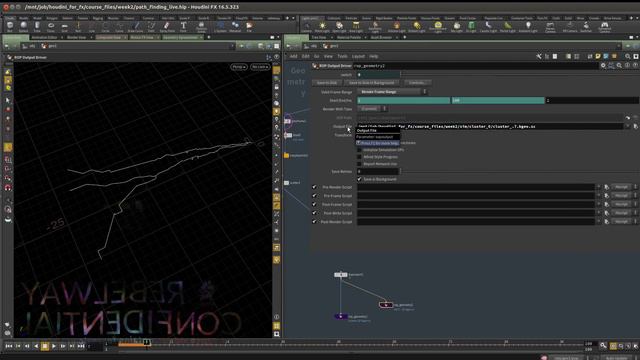The image size is (640, 360).
Task: Select the highlighted rop_geometry2 node
Action: click(x=386, y=305)
